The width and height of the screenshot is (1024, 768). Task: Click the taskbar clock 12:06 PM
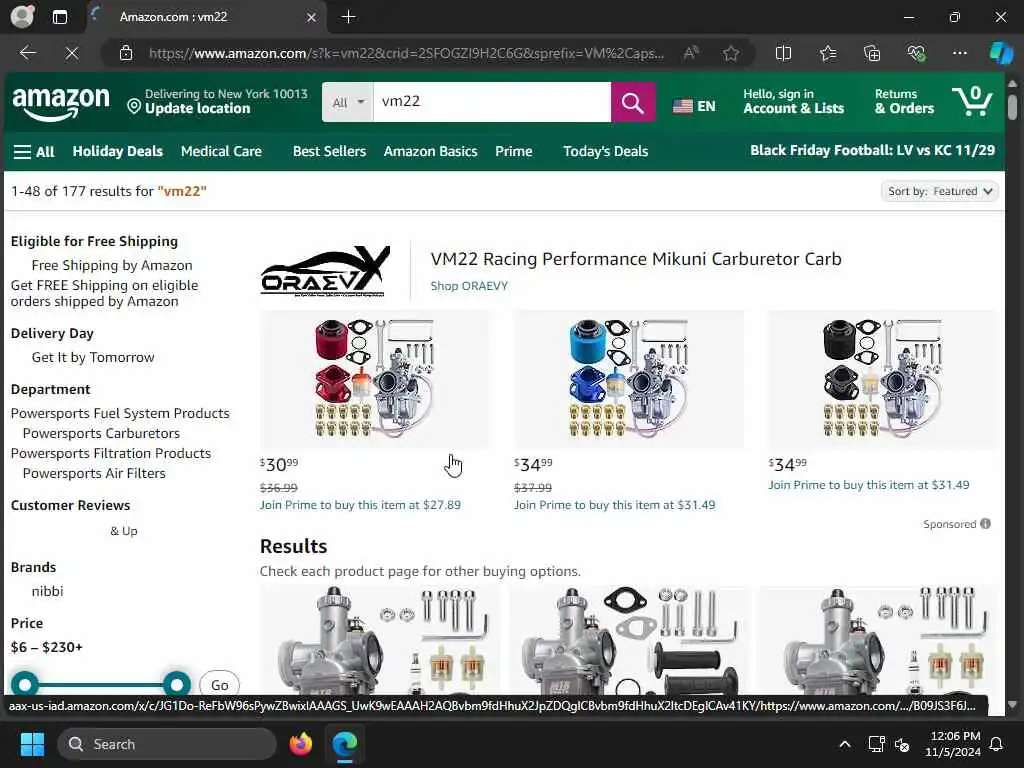[954, 744]
